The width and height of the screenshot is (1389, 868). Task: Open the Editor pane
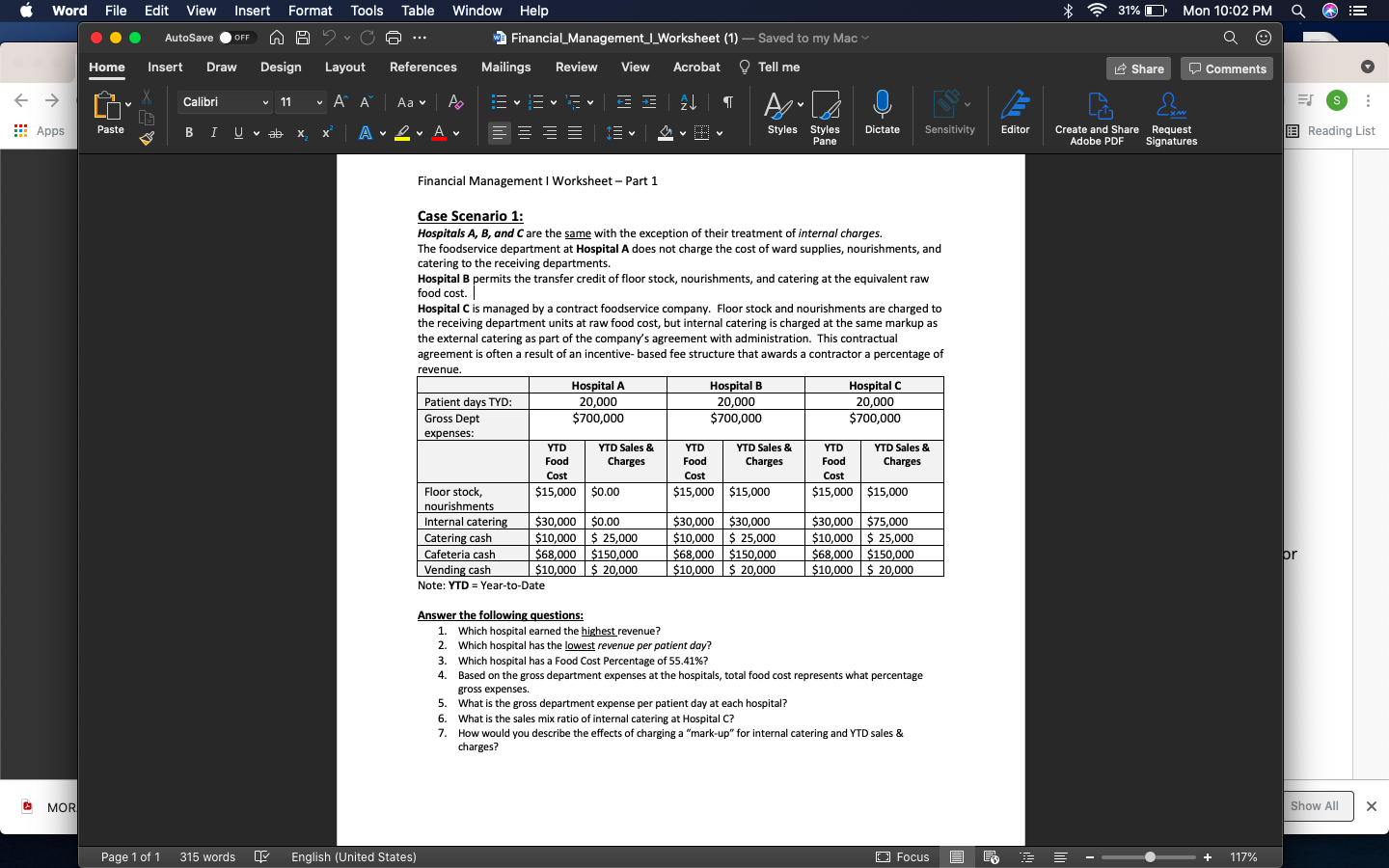tap(1015, 114)
